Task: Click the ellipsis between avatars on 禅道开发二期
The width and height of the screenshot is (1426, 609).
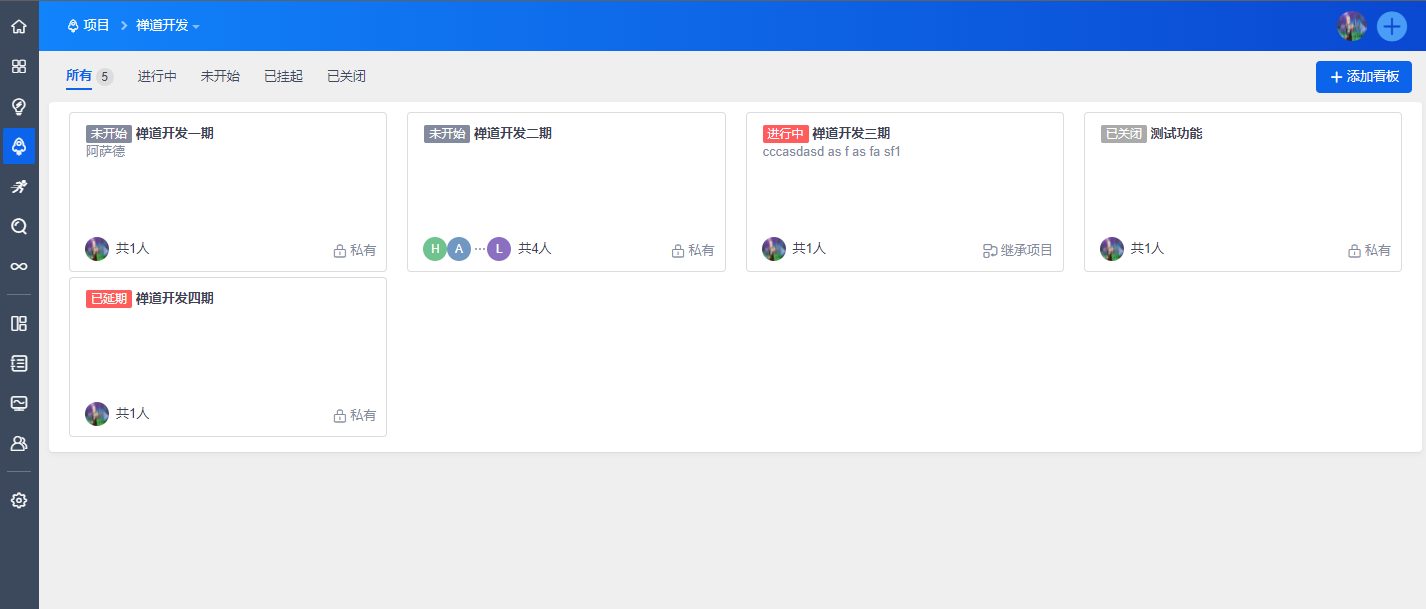Action: coord(479,249)
